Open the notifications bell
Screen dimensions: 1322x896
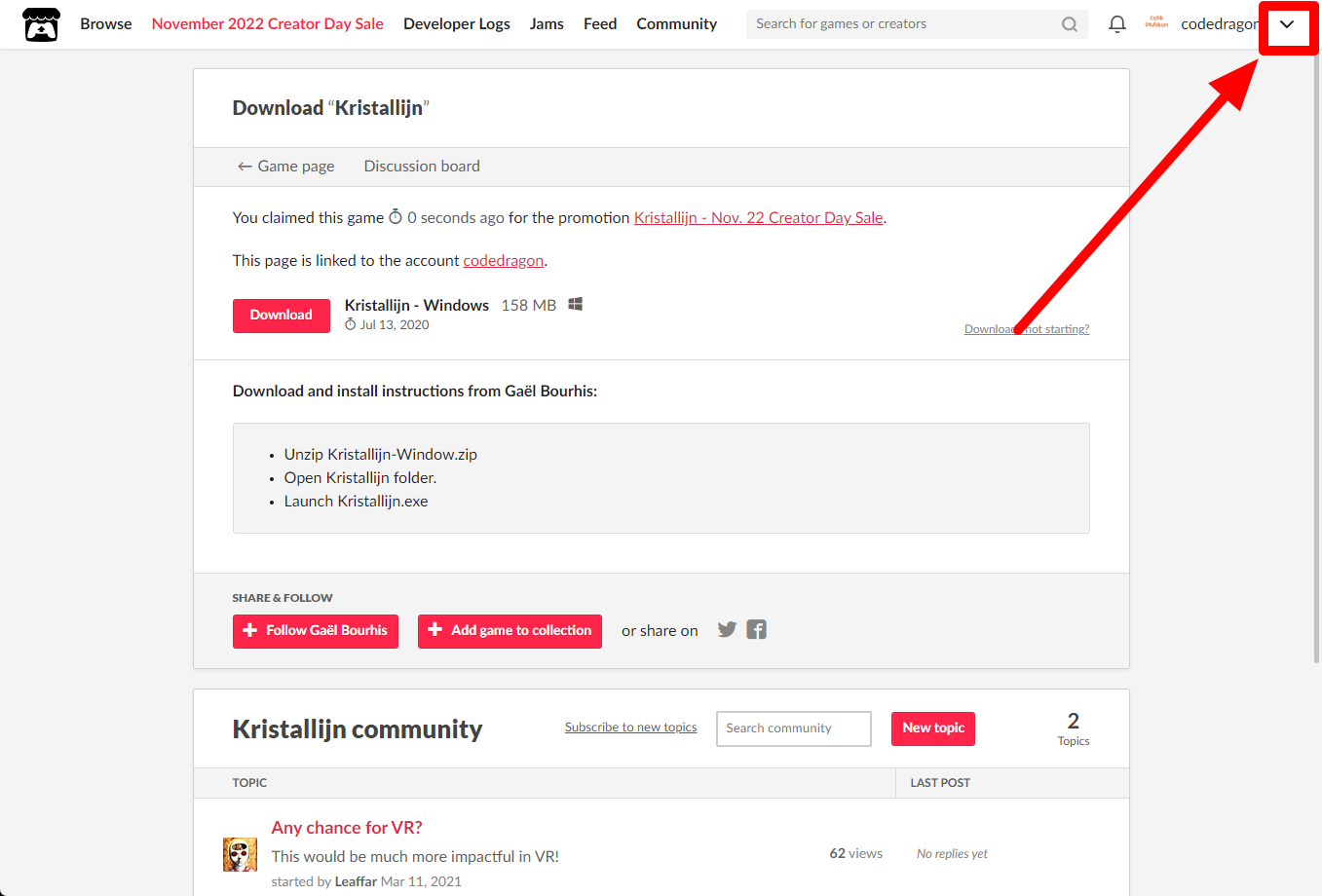tap(1117, 24)
